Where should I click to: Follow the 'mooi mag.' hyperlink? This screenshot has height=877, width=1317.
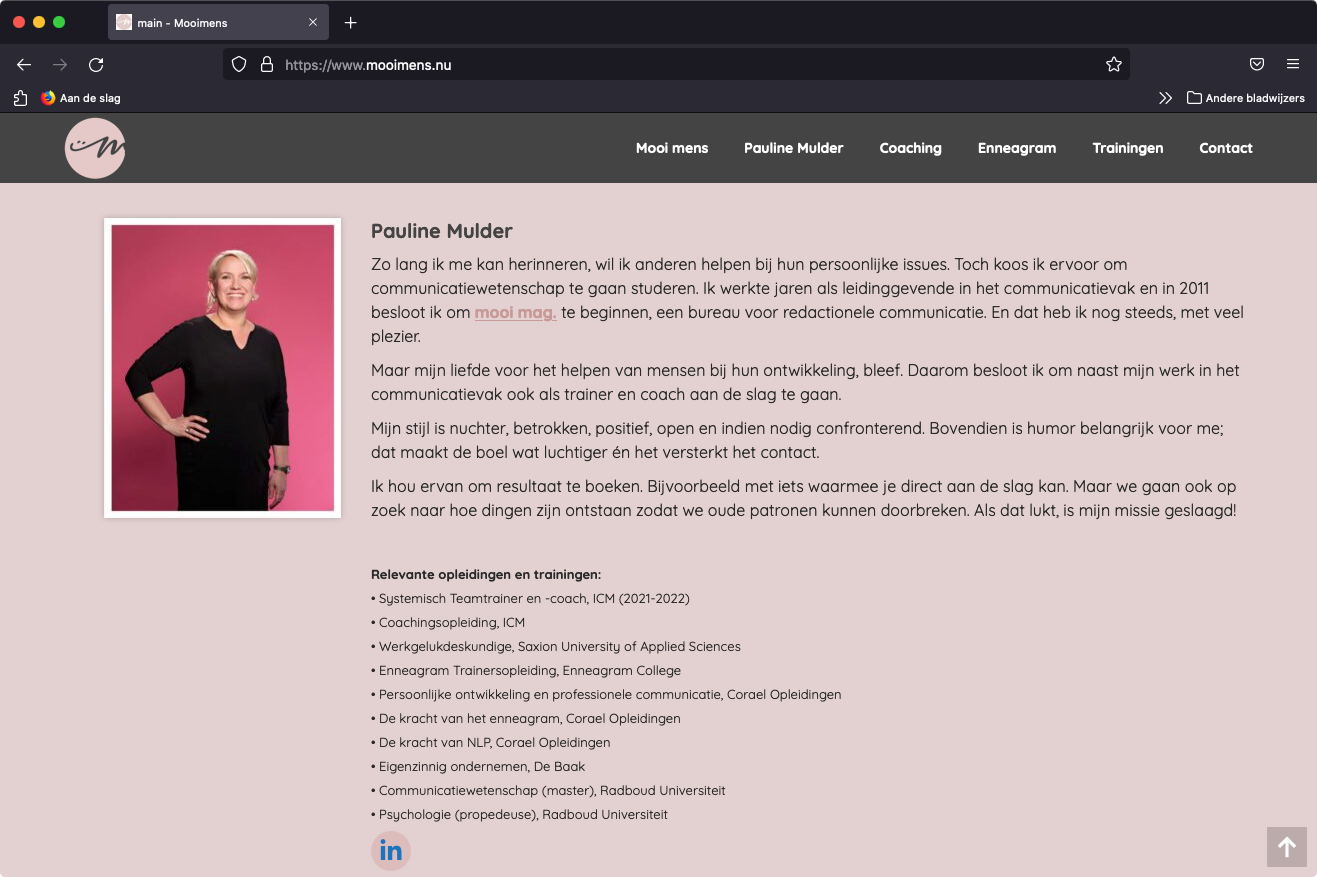point(515,312)
